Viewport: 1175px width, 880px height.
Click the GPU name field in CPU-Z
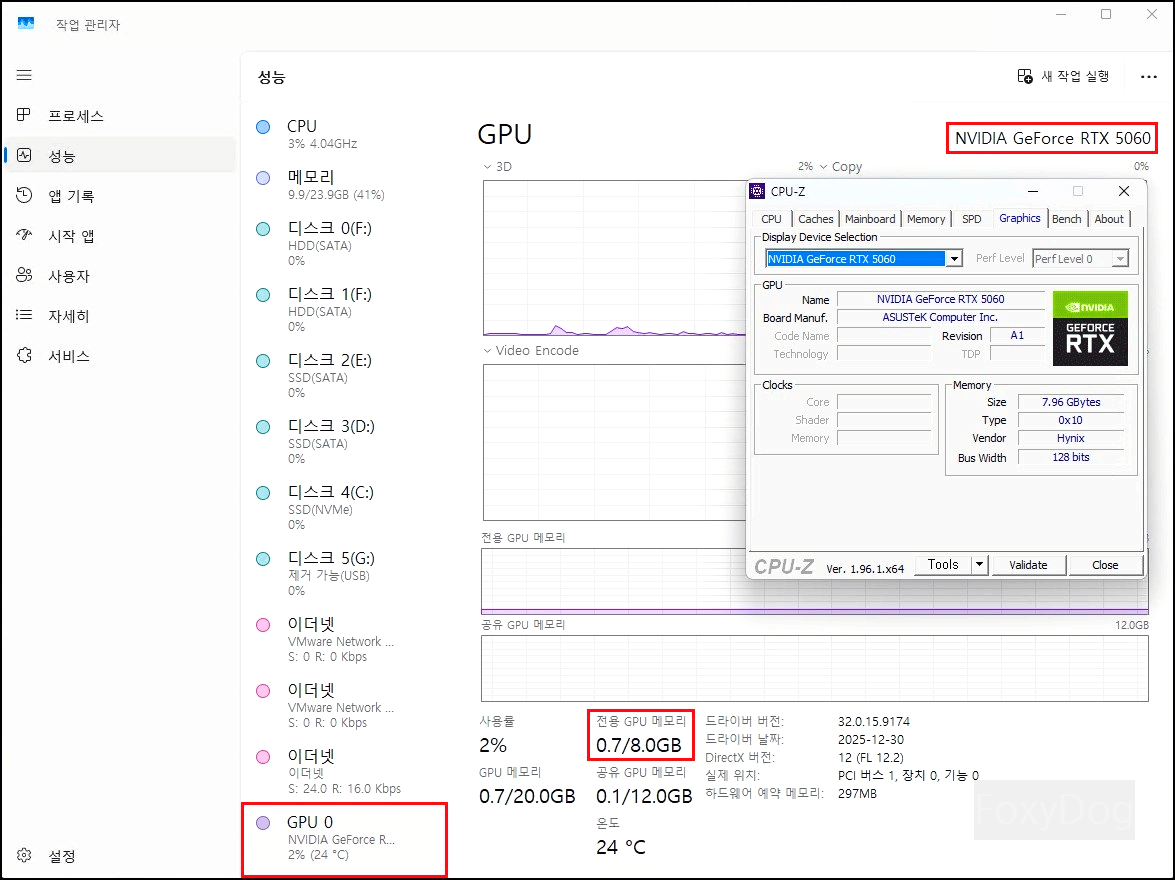pyautogui.click(x=940, y=299)
